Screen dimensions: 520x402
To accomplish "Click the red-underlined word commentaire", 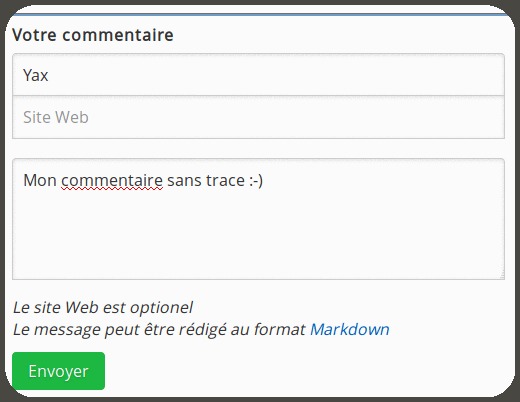I will [x=112, y=181].
